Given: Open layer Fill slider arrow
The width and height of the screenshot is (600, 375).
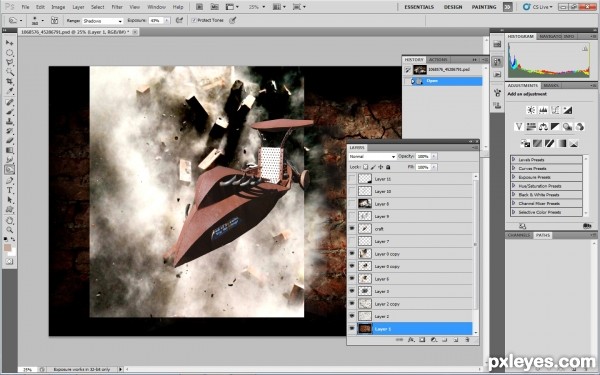Looking at the screenshot, I should point(434,167).
